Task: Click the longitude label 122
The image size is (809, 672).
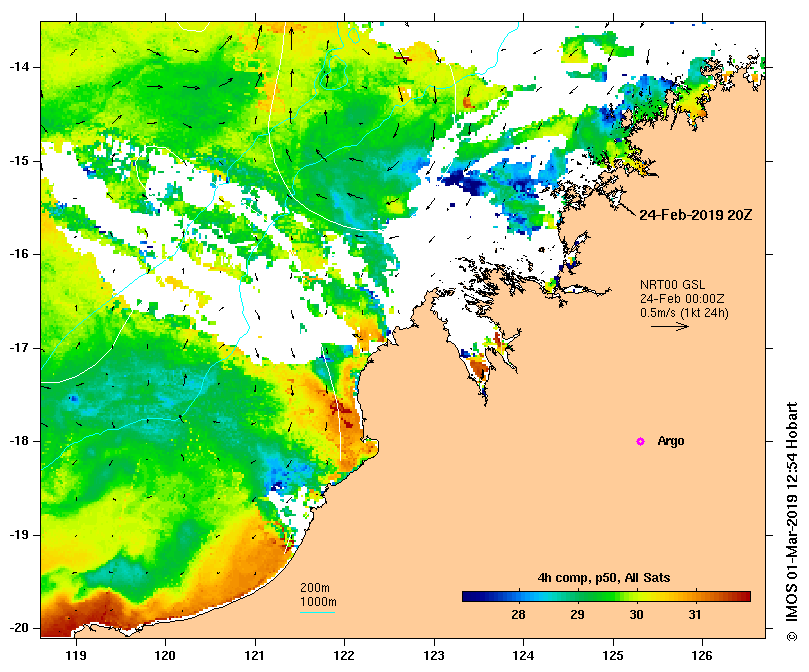Action: point(344,656)
